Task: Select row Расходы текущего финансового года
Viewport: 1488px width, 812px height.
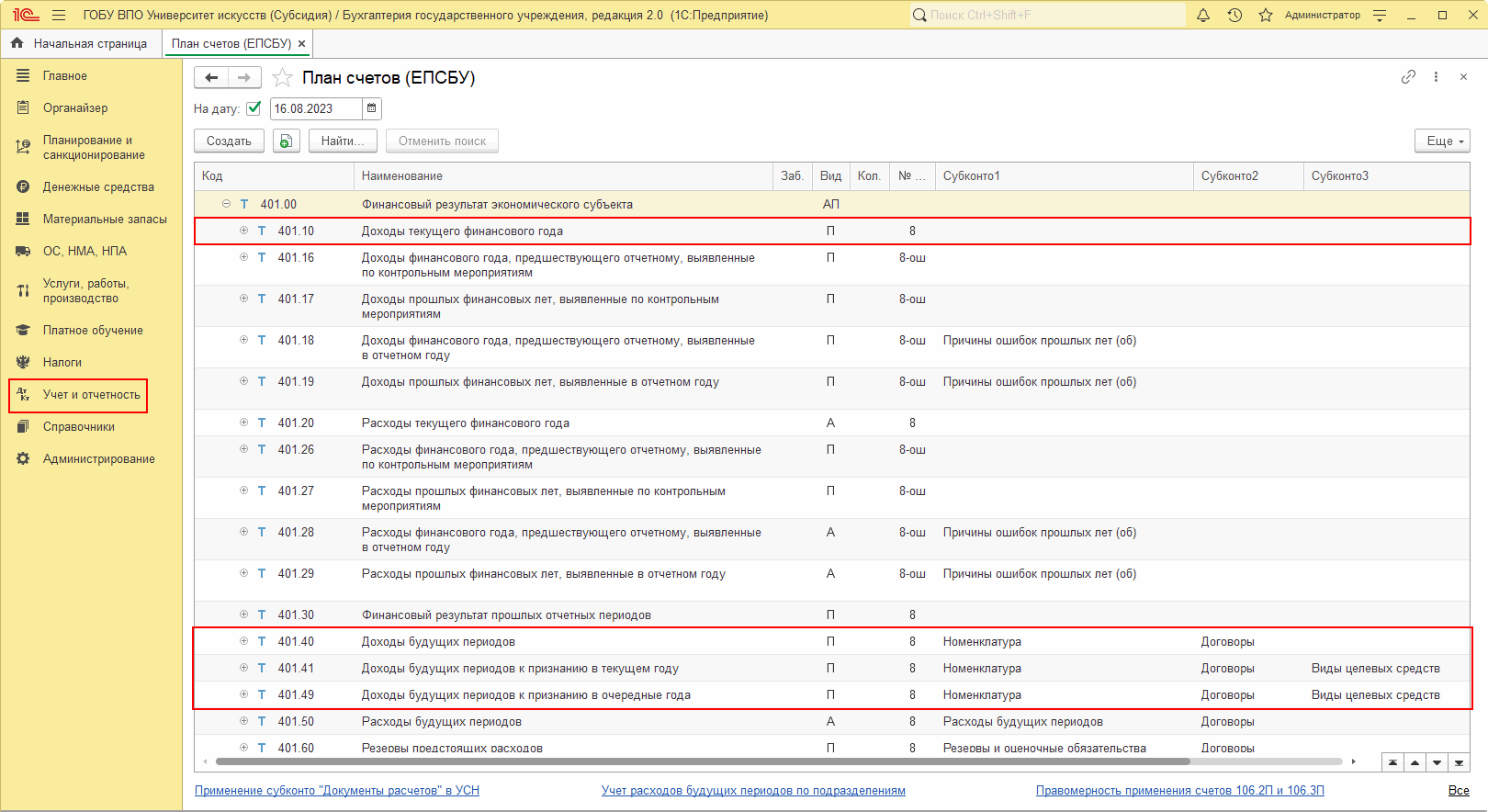Action: 832,423
